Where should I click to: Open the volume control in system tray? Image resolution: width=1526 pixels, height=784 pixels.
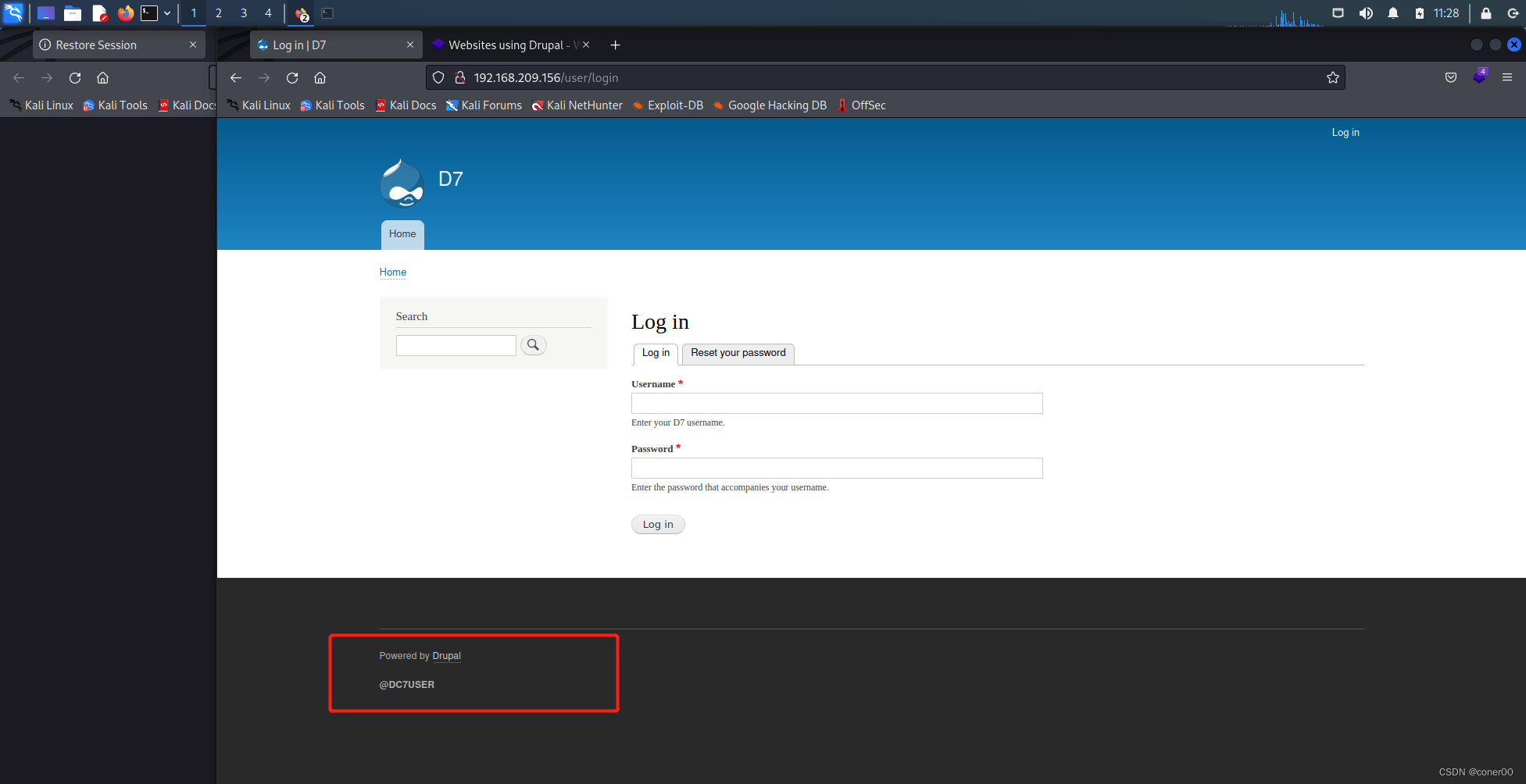(1366, 13)
